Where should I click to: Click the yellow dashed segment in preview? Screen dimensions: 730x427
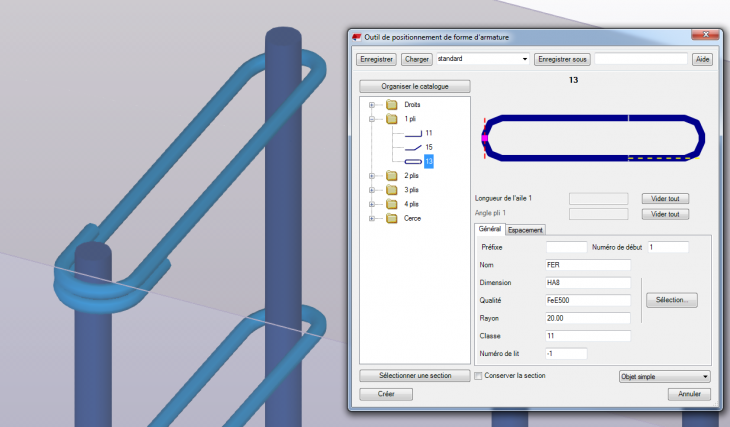663,158
